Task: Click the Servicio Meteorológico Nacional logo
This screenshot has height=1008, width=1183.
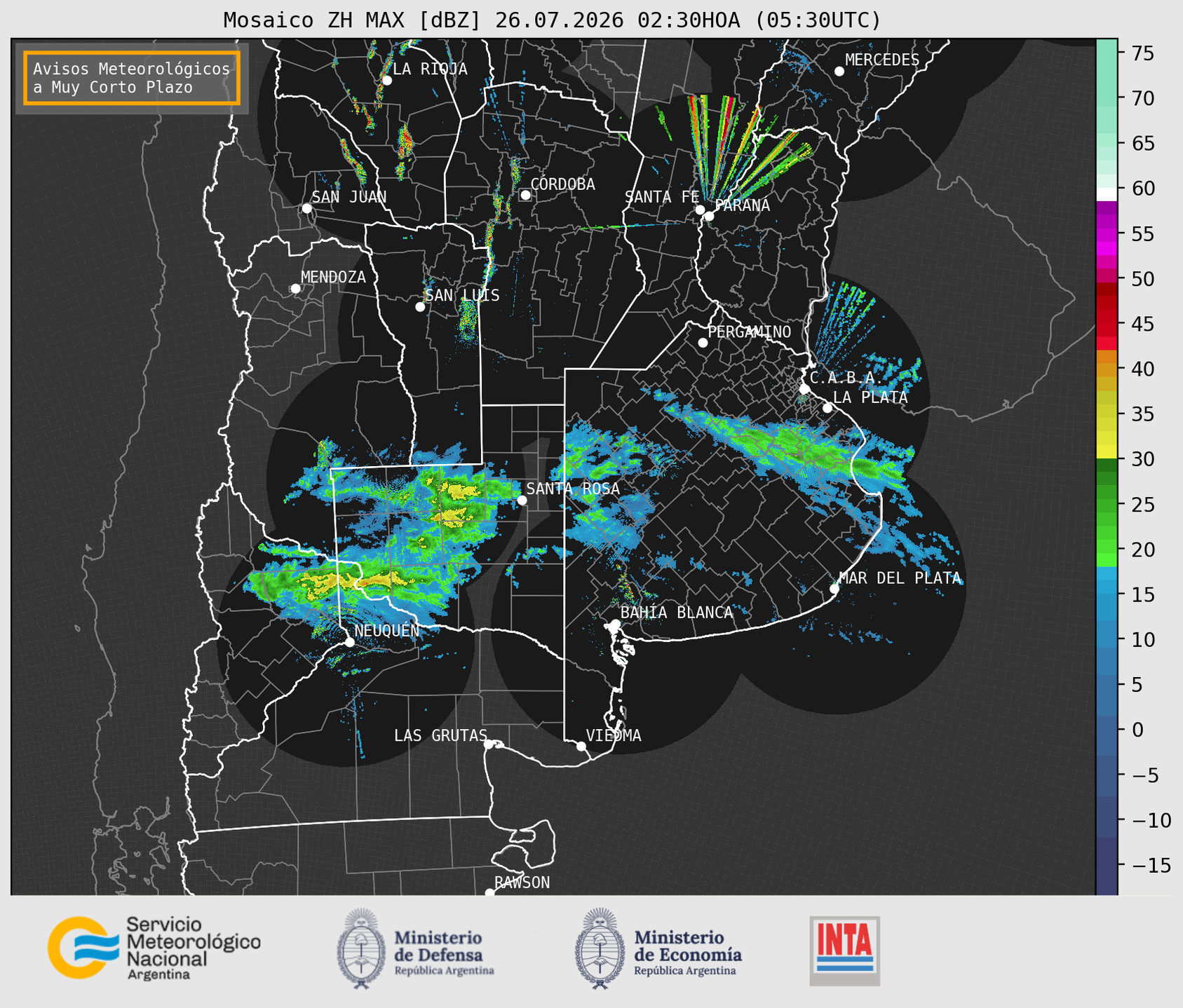Action: tap(154, 948)
